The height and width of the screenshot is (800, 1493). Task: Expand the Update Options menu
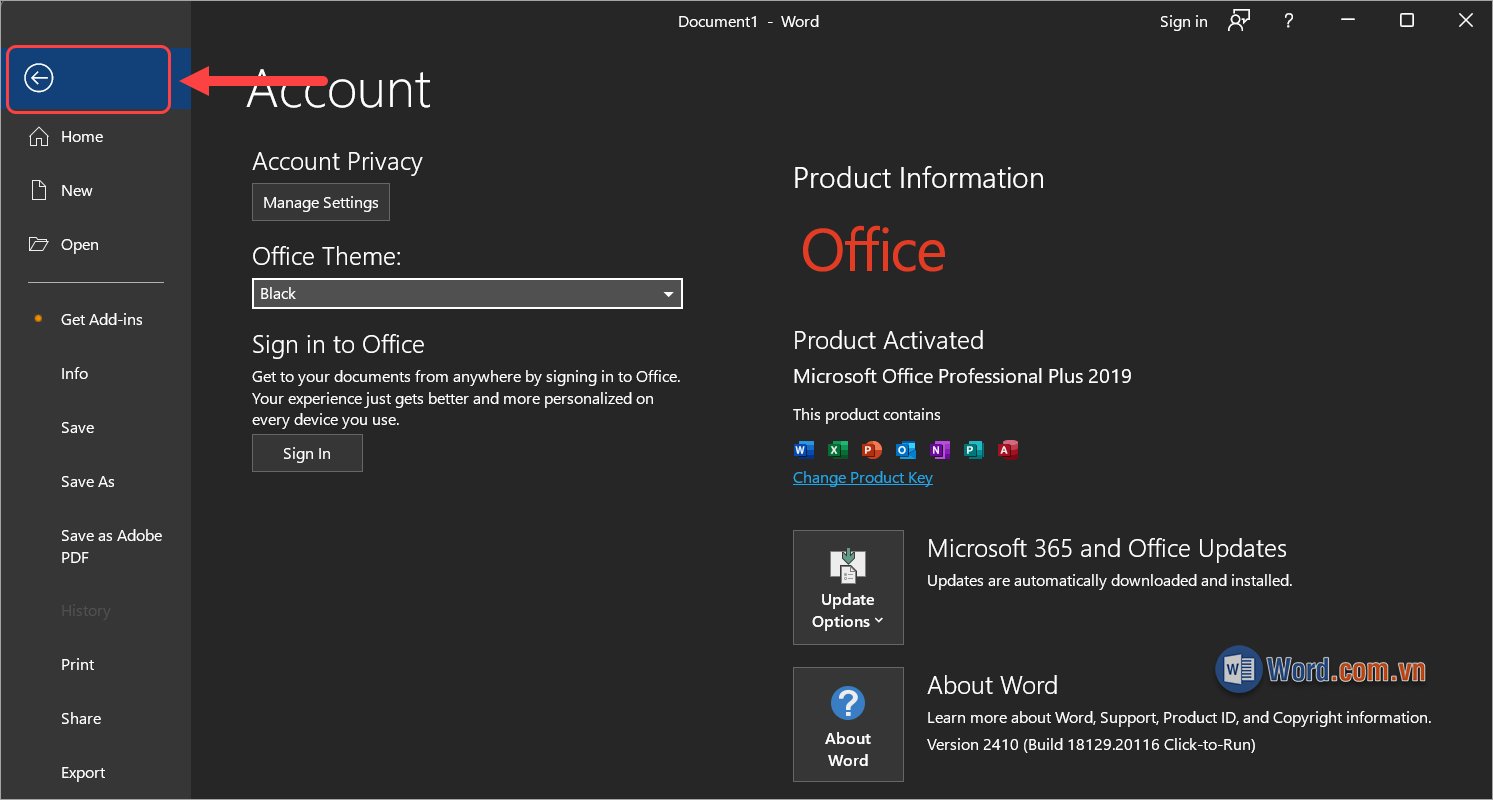click(848, 587)
